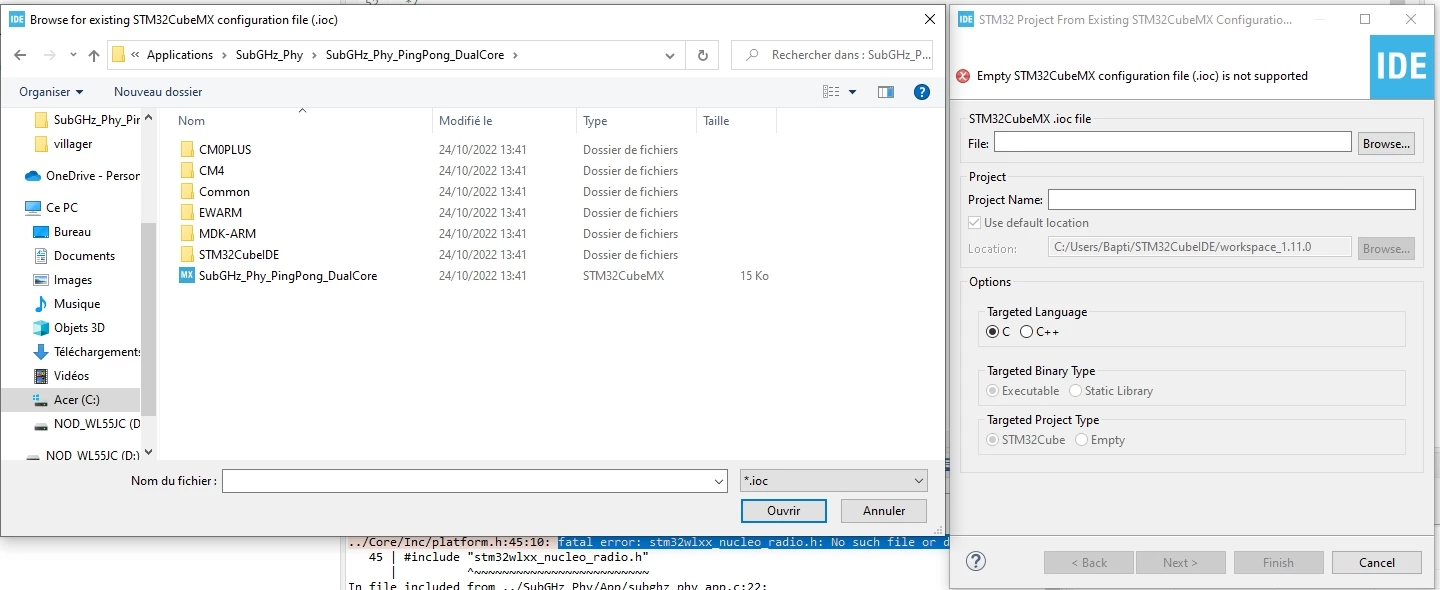Go up one folder level arrow
Screen dimensions: 1440x590
point(94,55)
